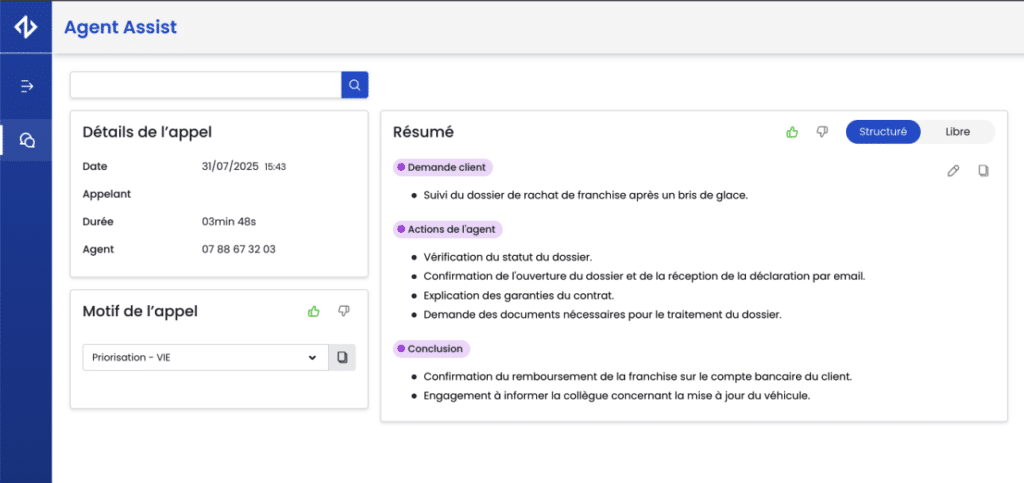Select the Actions de l'agent tag
Viewport: 1024px width, 483px height.
(448, 229)
